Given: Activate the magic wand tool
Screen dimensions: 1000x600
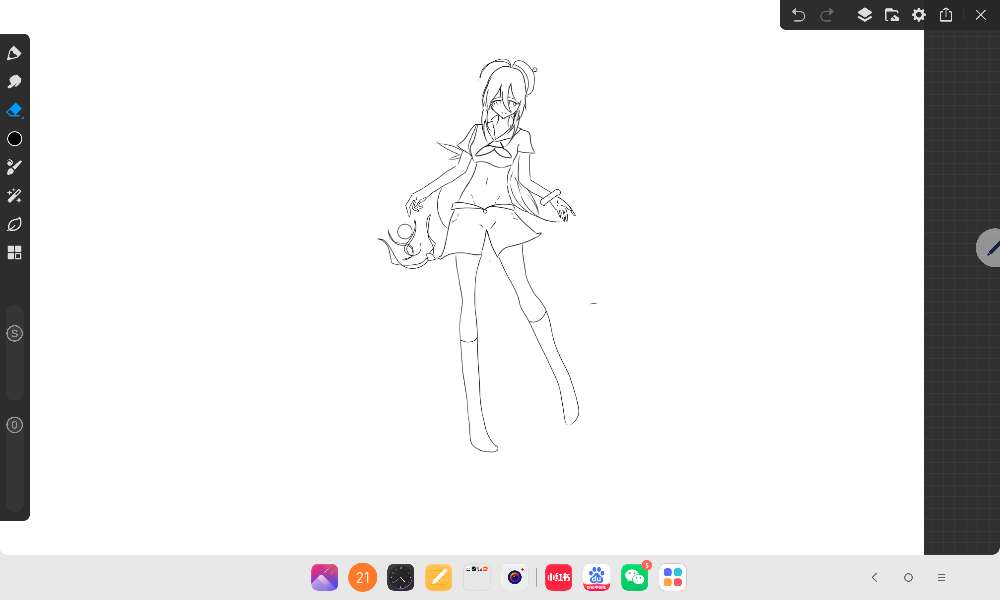Looking at the screenshot, I should [14, 196].
